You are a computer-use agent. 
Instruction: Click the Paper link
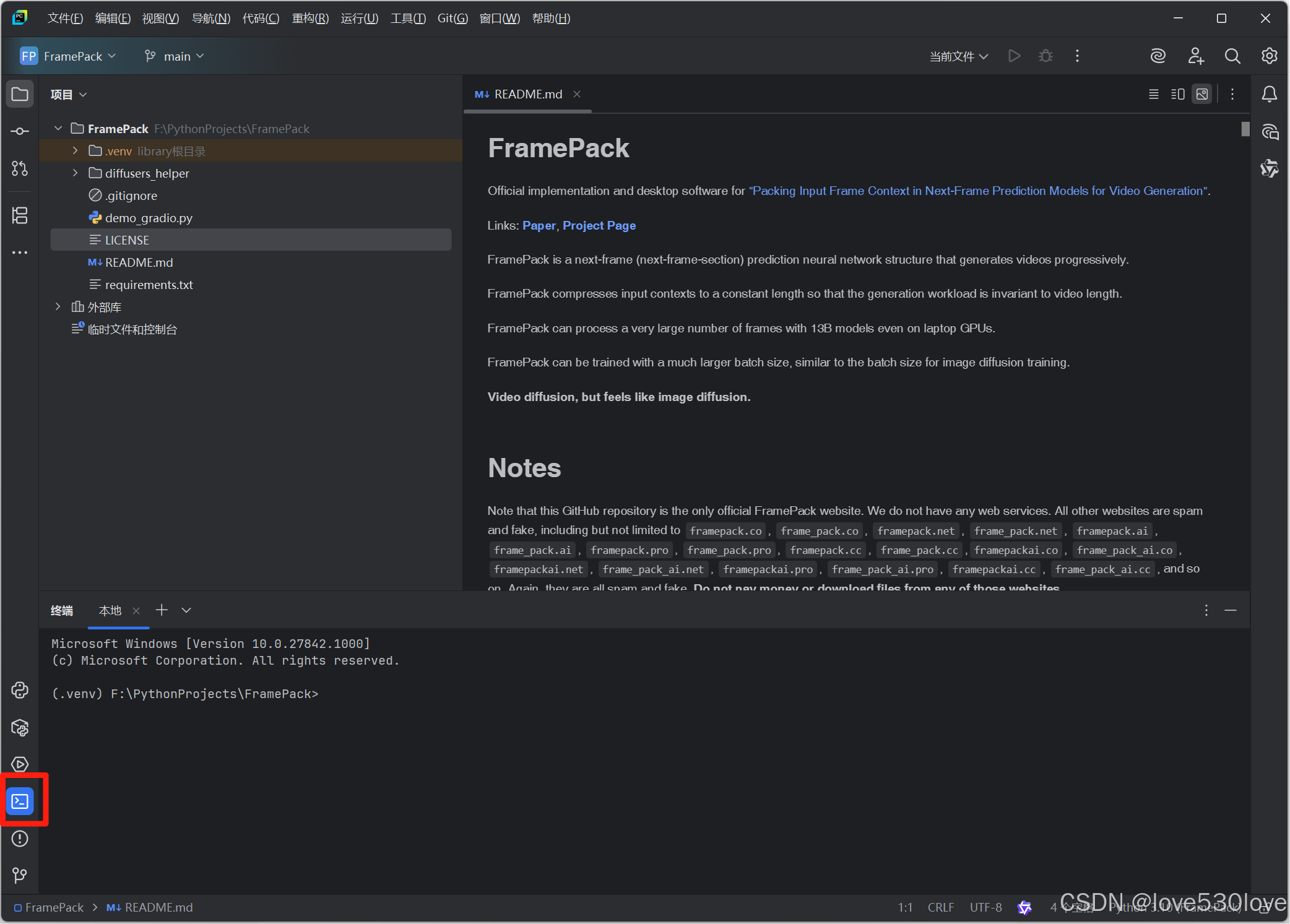coord(539,225)
